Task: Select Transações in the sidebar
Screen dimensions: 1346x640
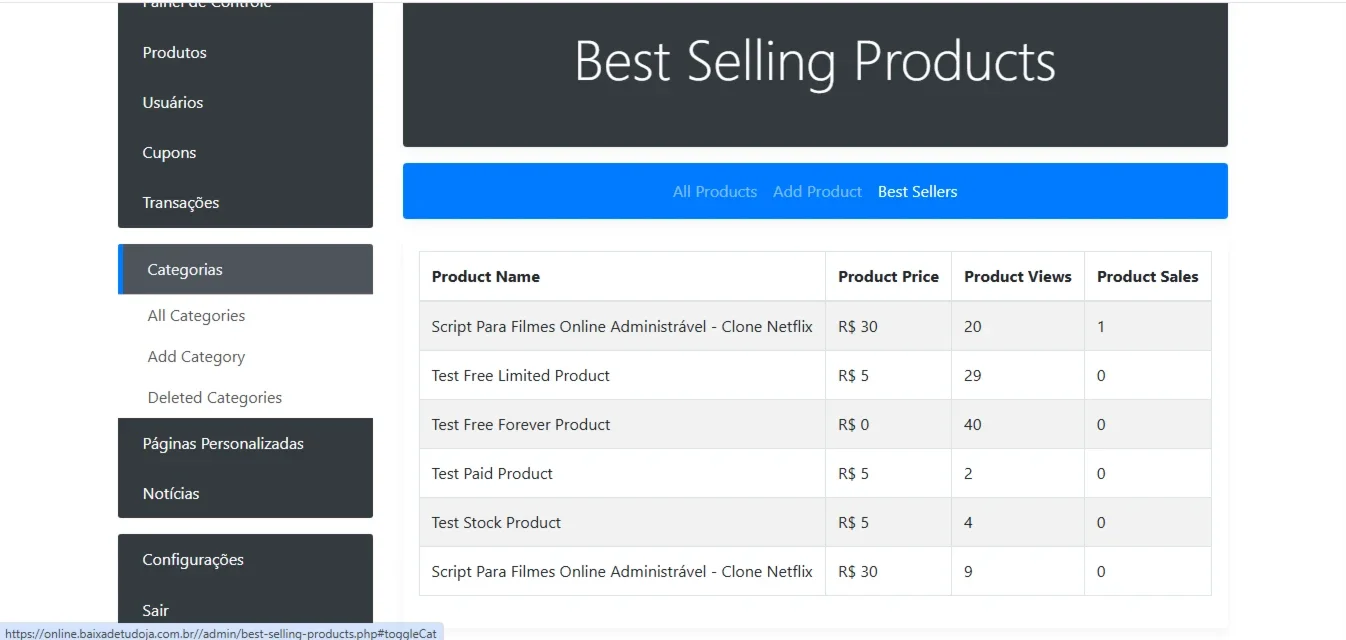Action: [x=245, y=203]
